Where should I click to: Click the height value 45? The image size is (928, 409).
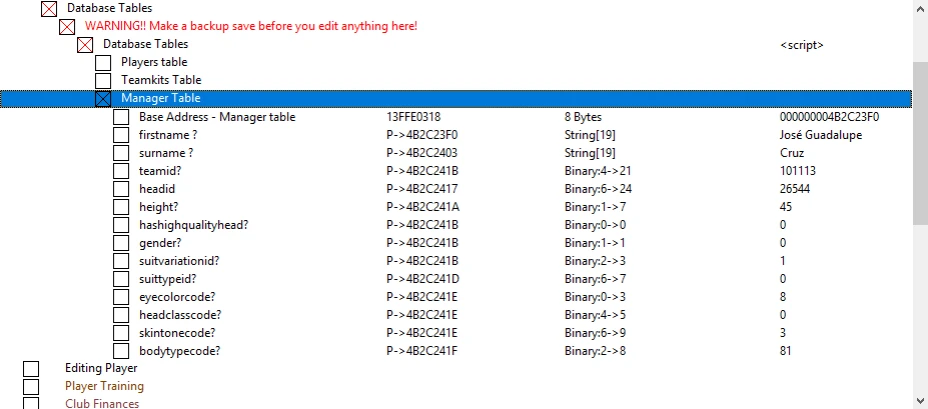[786, 207]
